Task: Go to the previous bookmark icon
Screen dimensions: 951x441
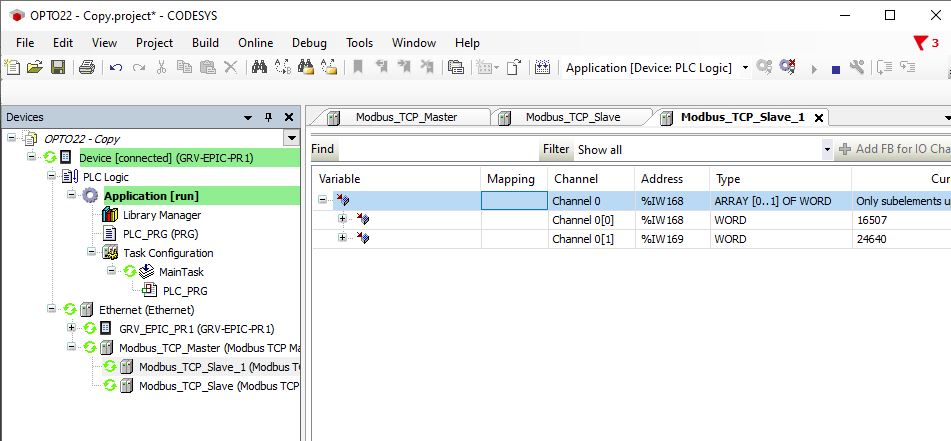Action: pos(381,67)
